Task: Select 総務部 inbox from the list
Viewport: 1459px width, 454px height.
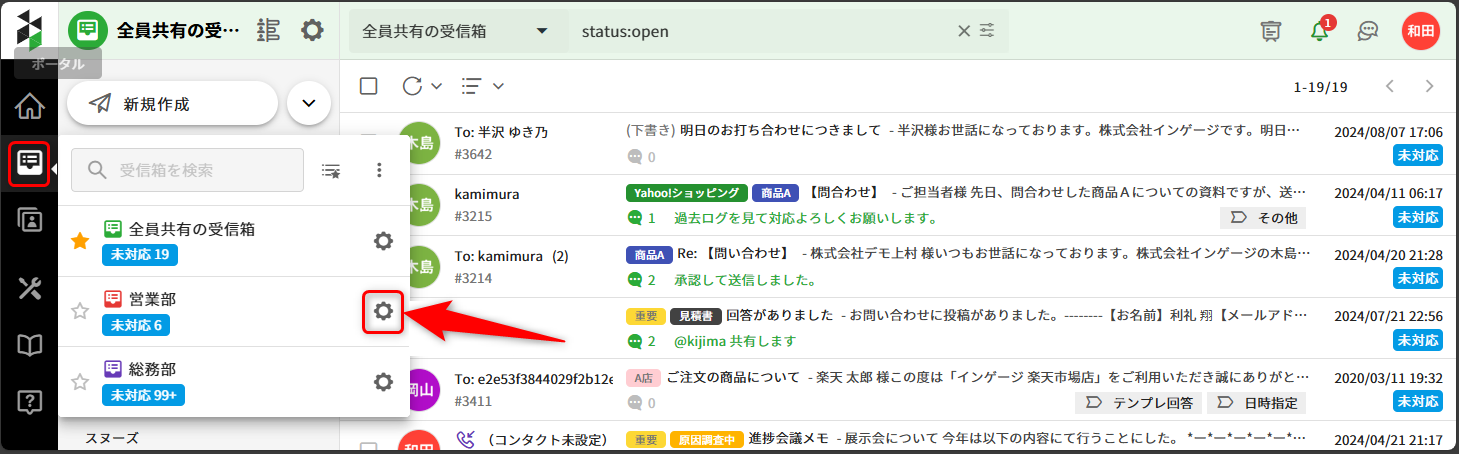Action: click(x=152, y=370)
